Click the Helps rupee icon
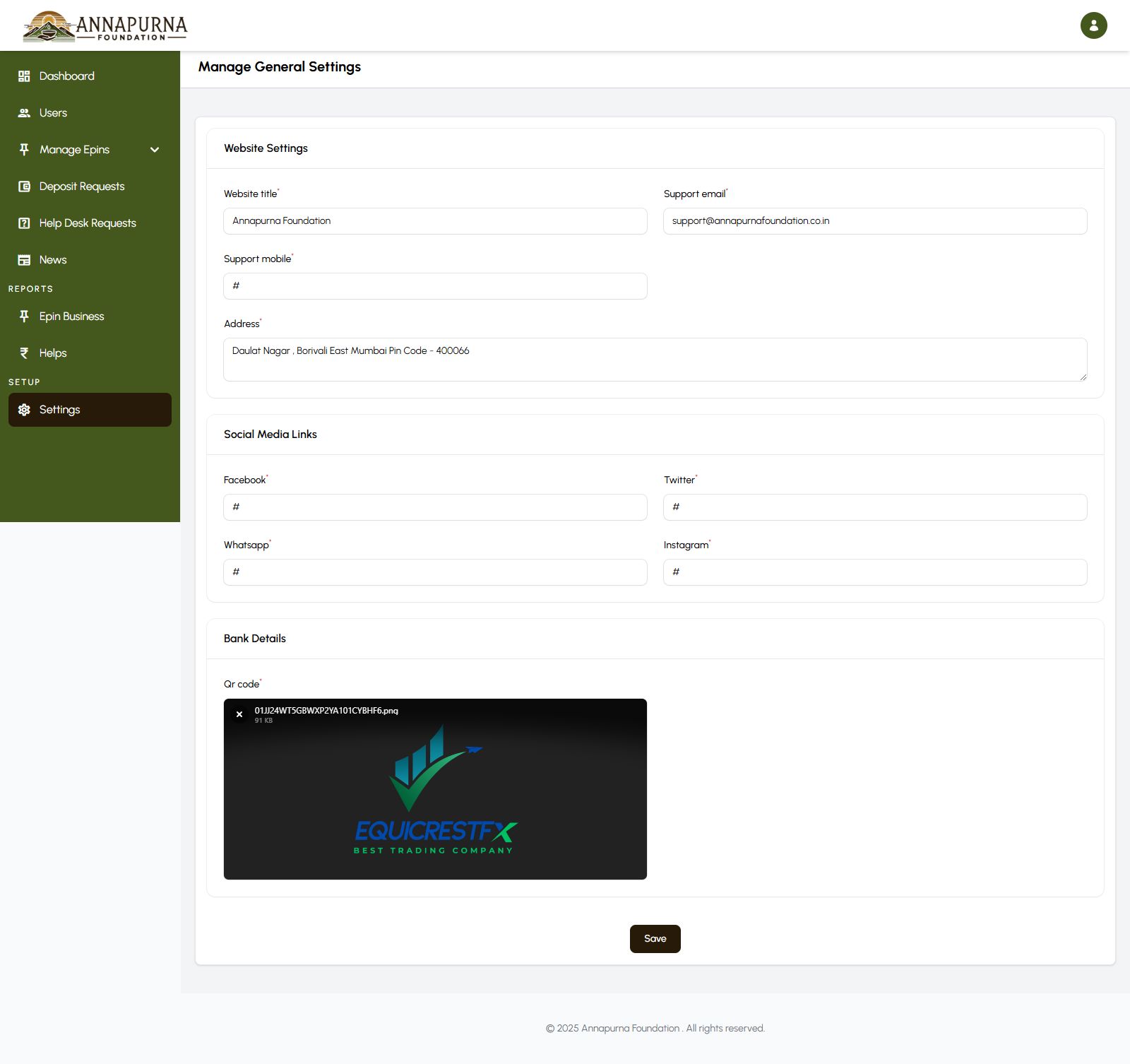Viewport: 1130px width, 1064px height. click(x=24, y=353)
